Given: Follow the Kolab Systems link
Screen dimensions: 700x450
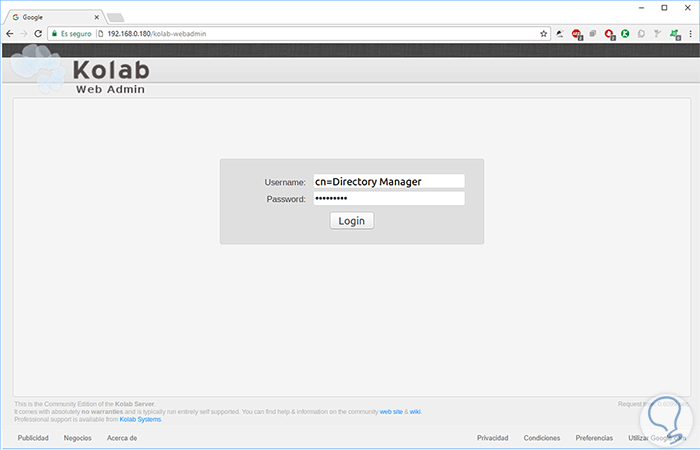Looking at the screenshot, I should (x=140, y=419).
